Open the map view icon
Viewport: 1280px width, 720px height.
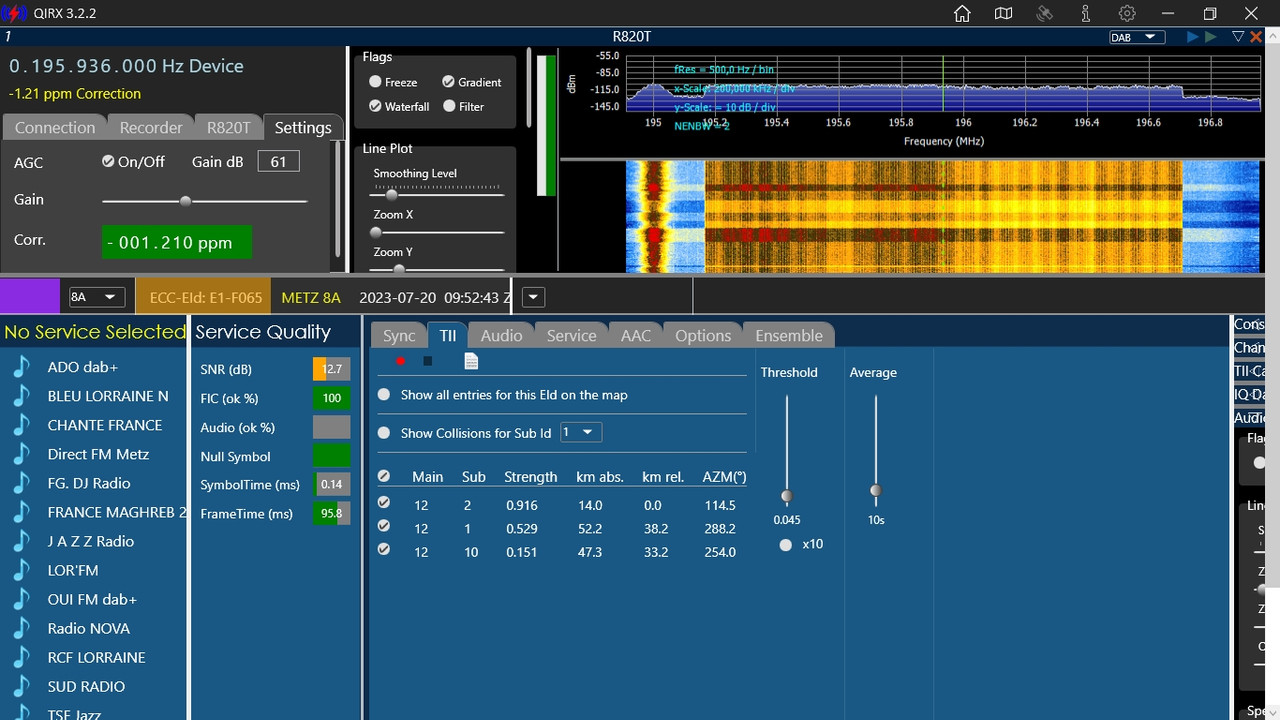pyautogui.click(x=1003, y=14)
